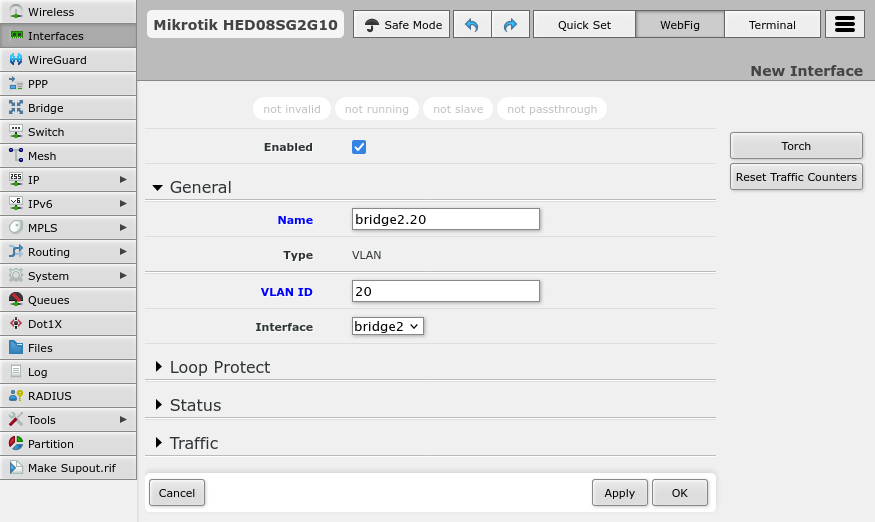Click the Apply button
Viewport: 875px width, 522px height.
click(x=619, y=493)
